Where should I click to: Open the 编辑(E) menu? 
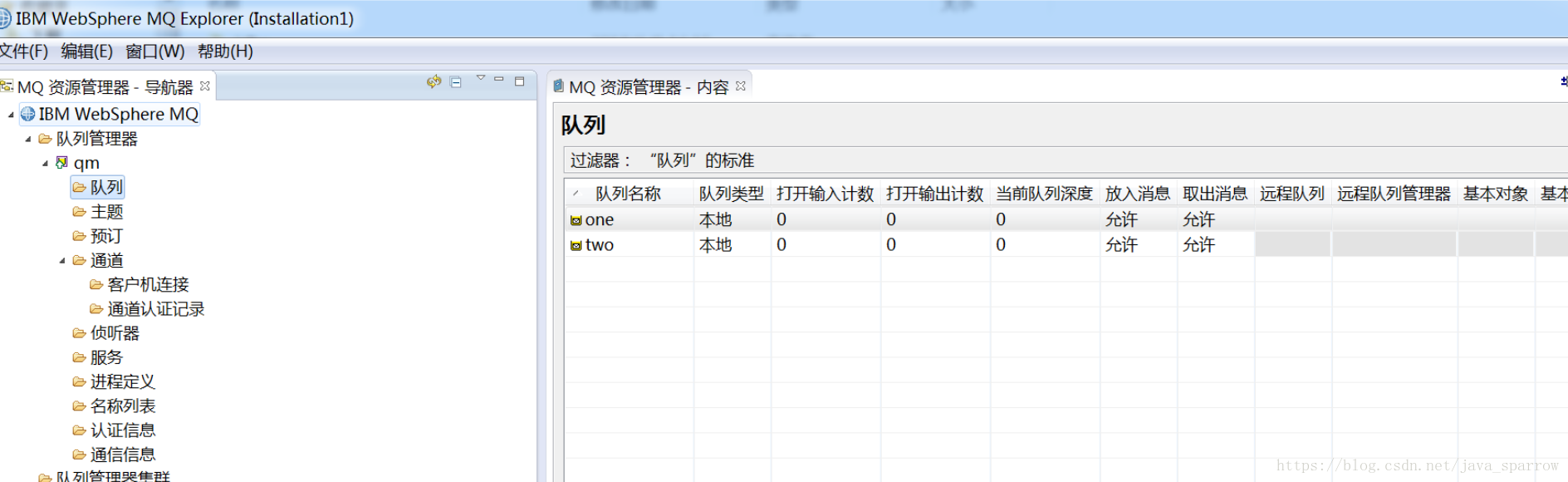(x=86, y=52)
